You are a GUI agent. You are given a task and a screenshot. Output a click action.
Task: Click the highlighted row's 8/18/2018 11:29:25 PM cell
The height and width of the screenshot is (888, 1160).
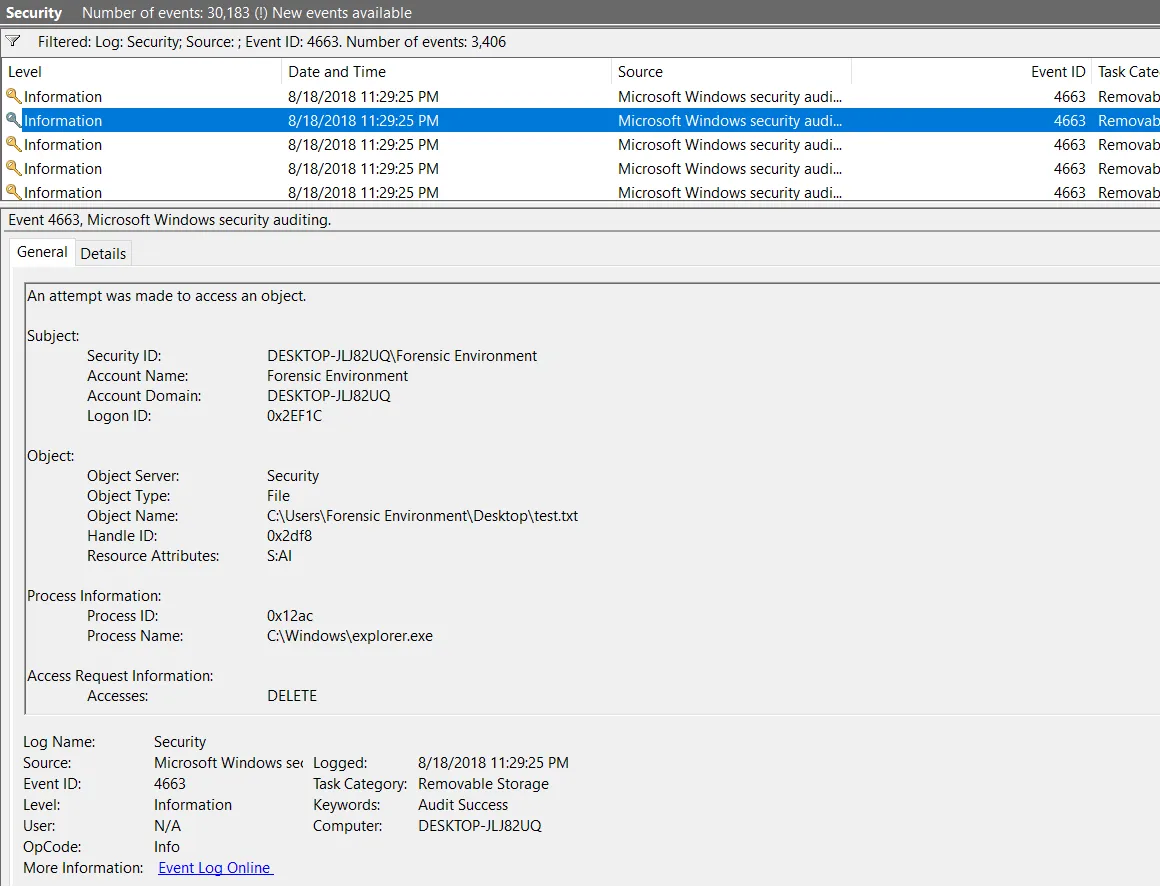[x=363, y=121]
